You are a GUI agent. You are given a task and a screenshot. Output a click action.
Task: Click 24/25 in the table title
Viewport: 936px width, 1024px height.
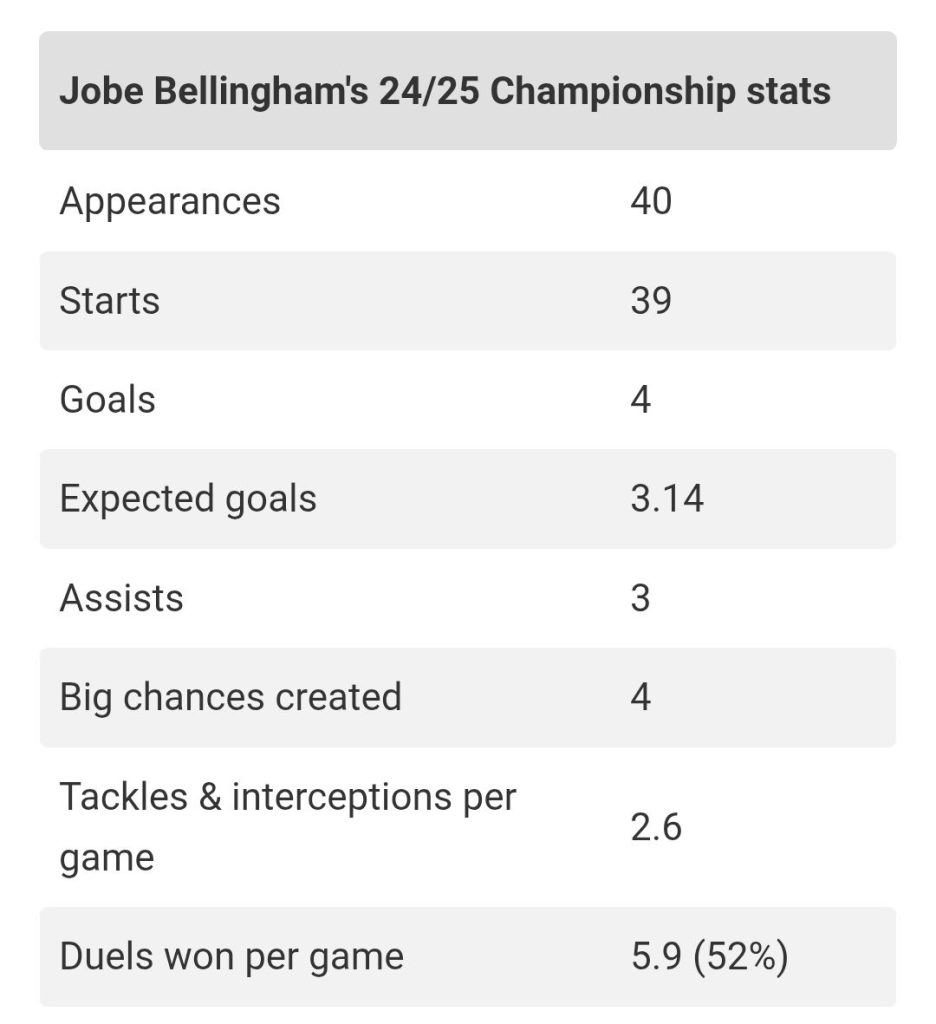click(429, 91)
